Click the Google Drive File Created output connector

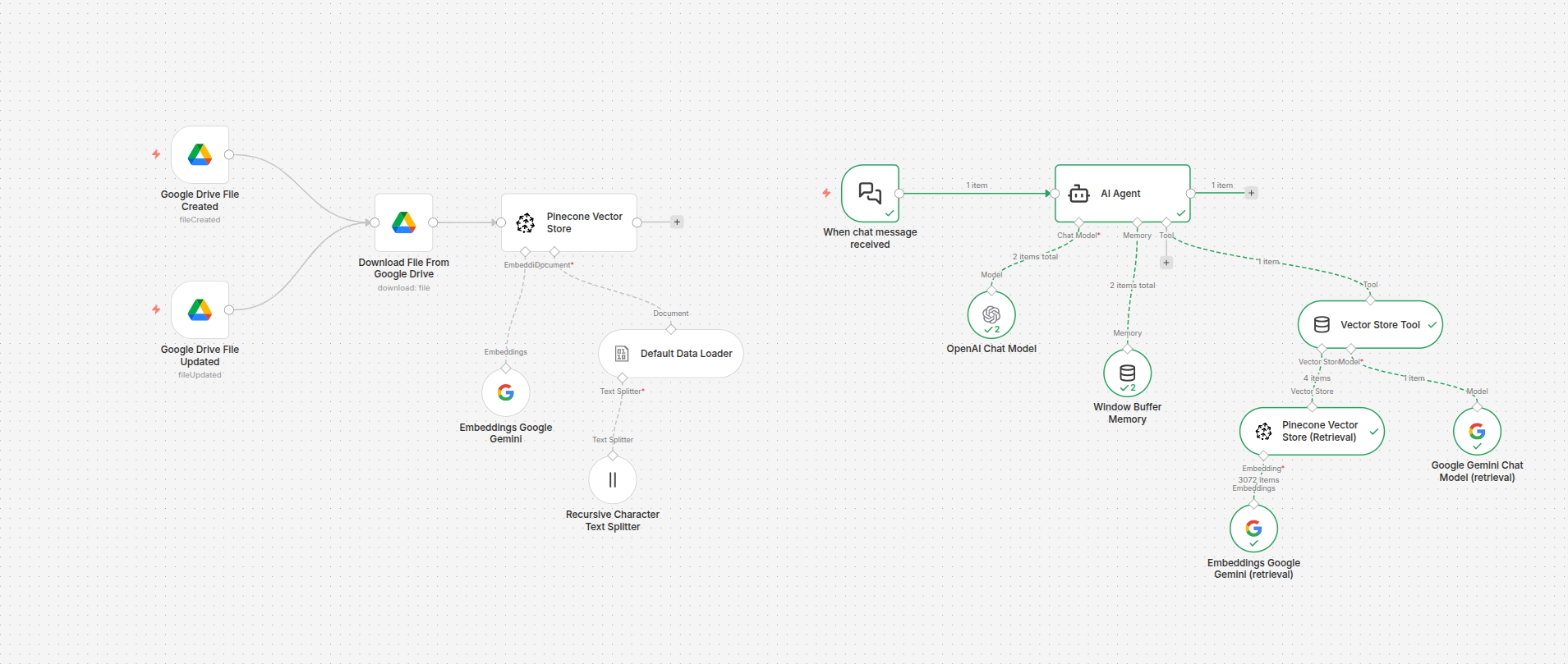[x=229, y=154]
